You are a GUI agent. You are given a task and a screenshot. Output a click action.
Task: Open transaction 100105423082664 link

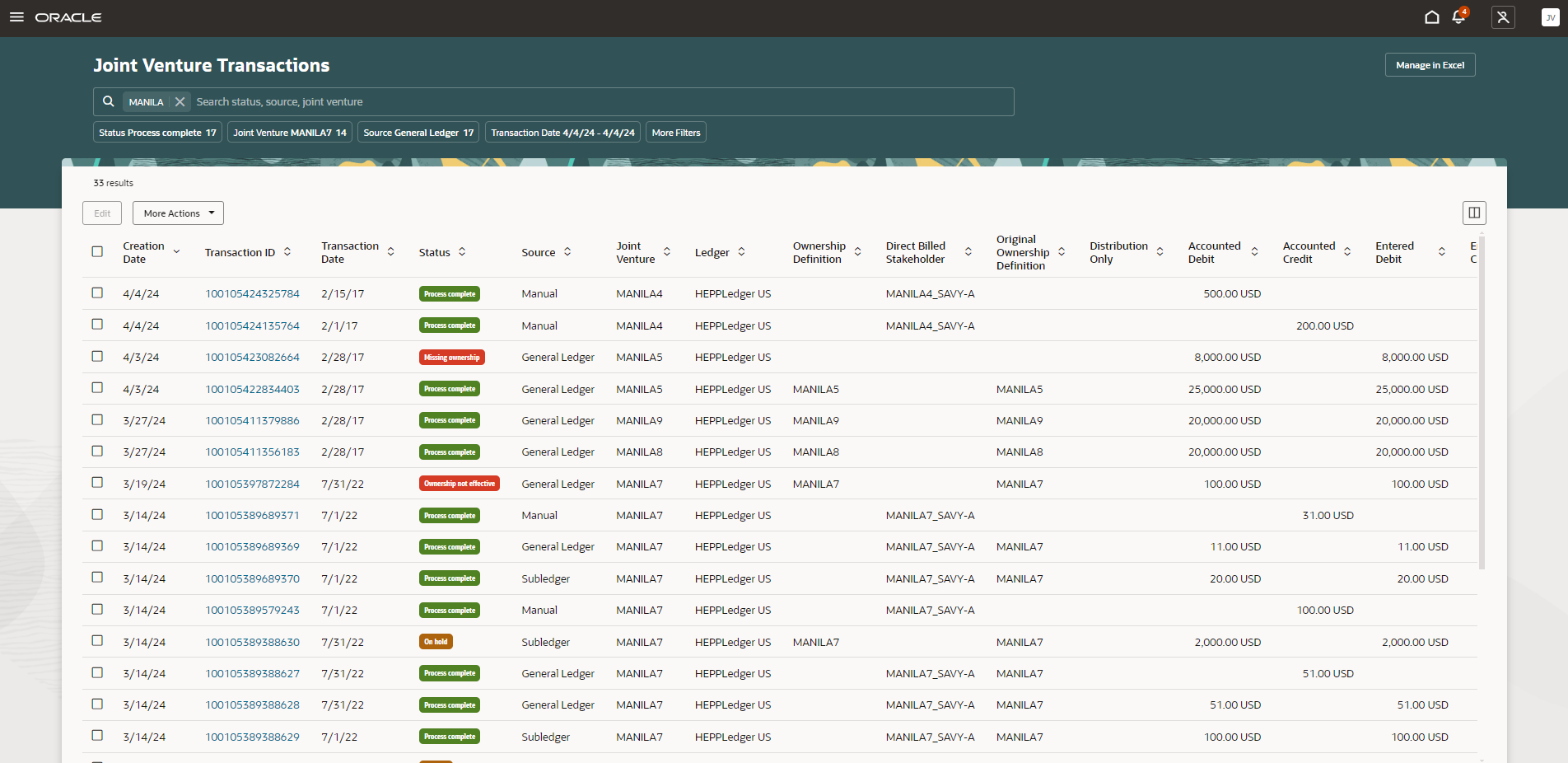[252, 357]
